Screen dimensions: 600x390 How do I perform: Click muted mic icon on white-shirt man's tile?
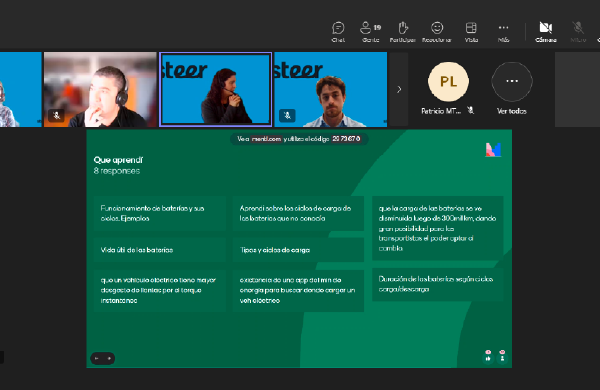click(x=287, y=115)
